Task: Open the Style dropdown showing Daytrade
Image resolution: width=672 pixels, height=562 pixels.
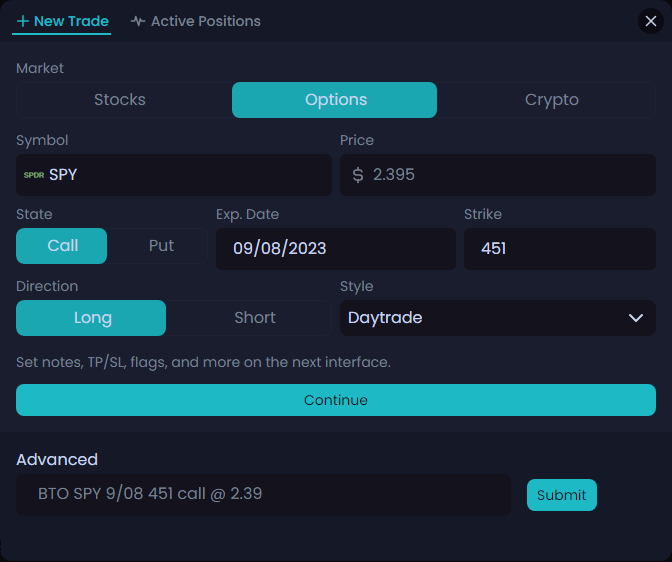Action: click(x=497, y=318)
